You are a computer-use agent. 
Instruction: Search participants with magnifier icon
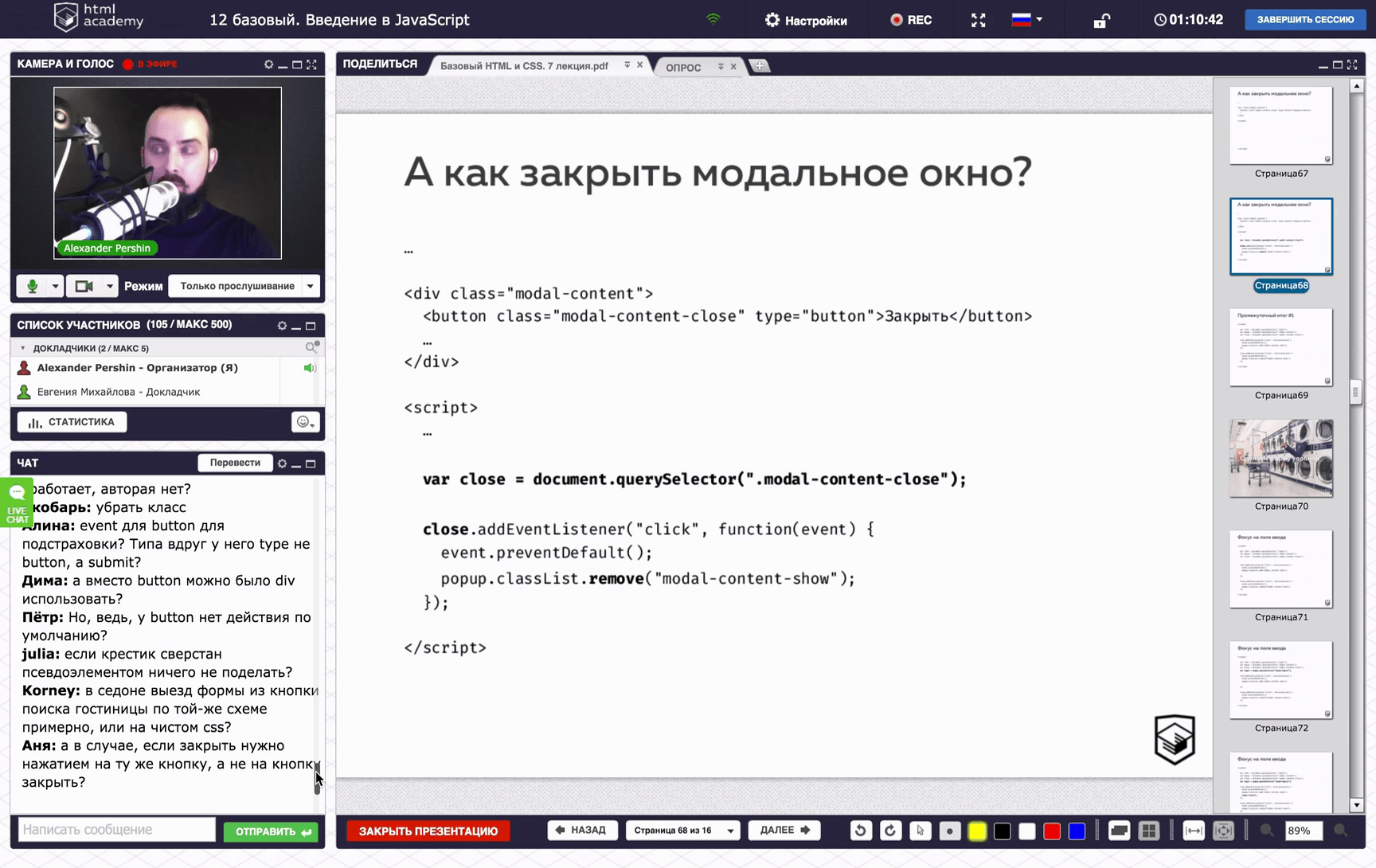click(311, 347)
